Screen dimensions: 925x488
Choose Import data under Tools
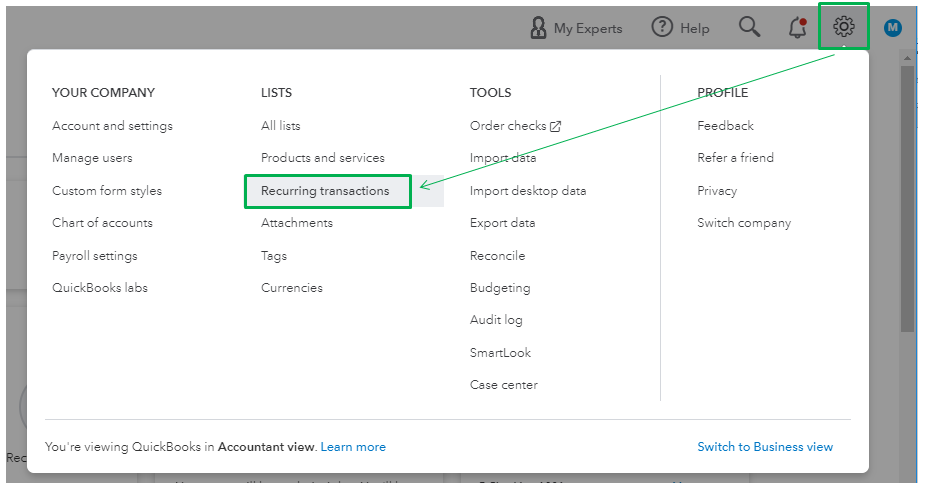(x=502, y=158)
